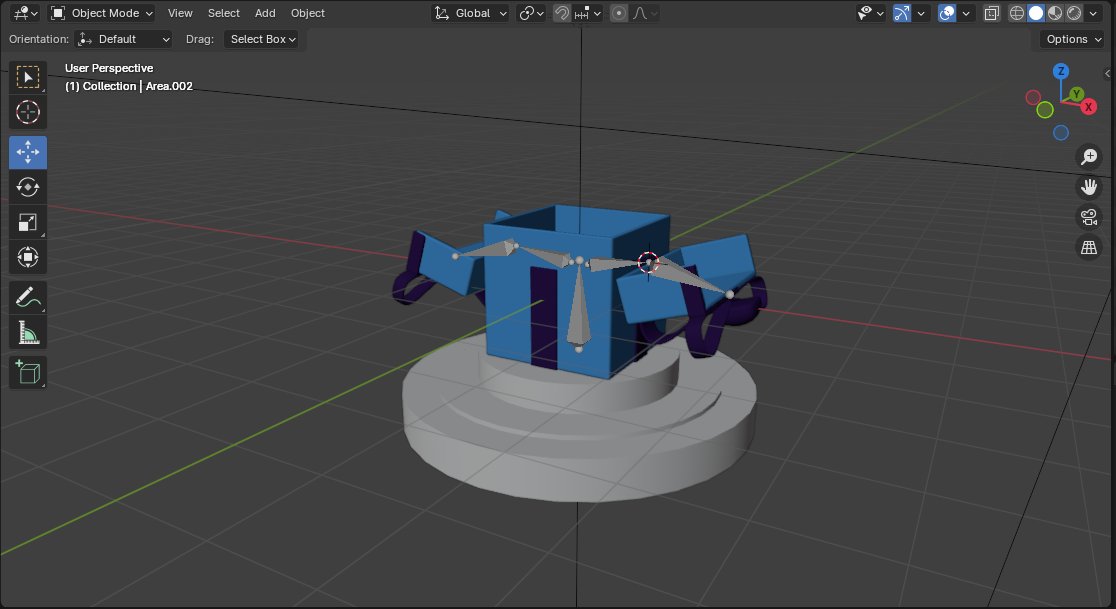1116x609 pixels.
Task: Snap view to negative X axis
Action: 1033,97
